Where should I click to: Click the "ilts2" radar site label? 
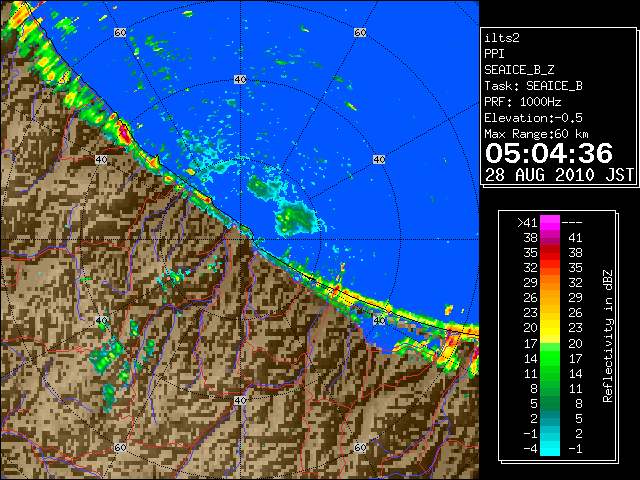point(502,38)
